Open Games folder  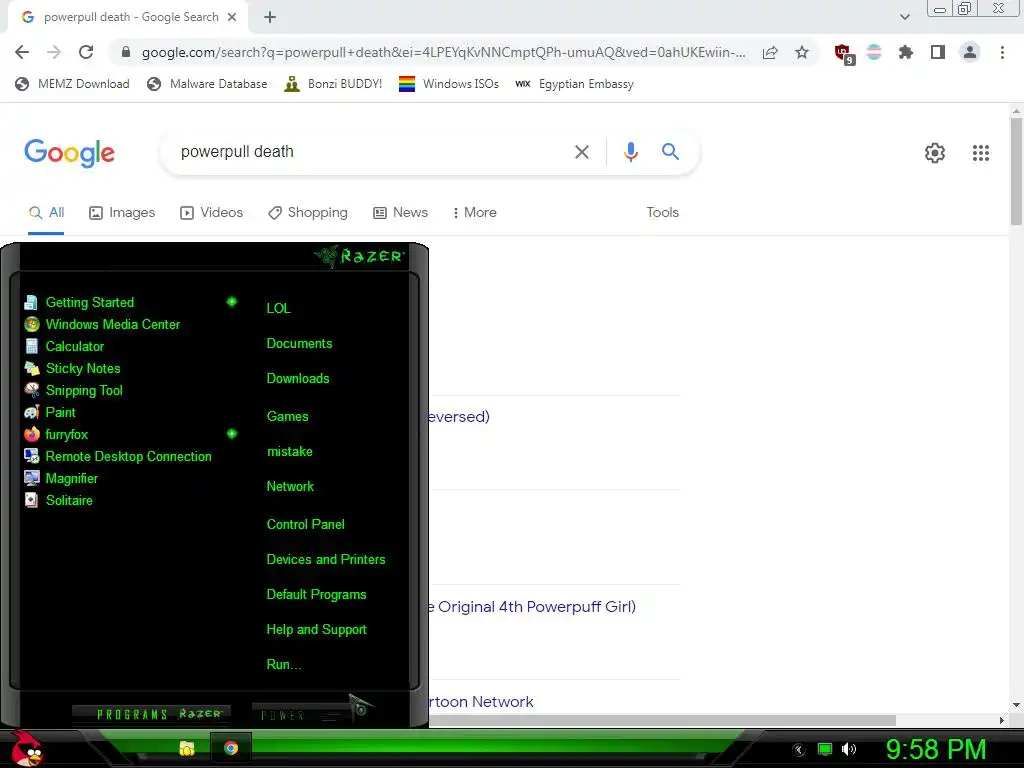click(287, 417)
